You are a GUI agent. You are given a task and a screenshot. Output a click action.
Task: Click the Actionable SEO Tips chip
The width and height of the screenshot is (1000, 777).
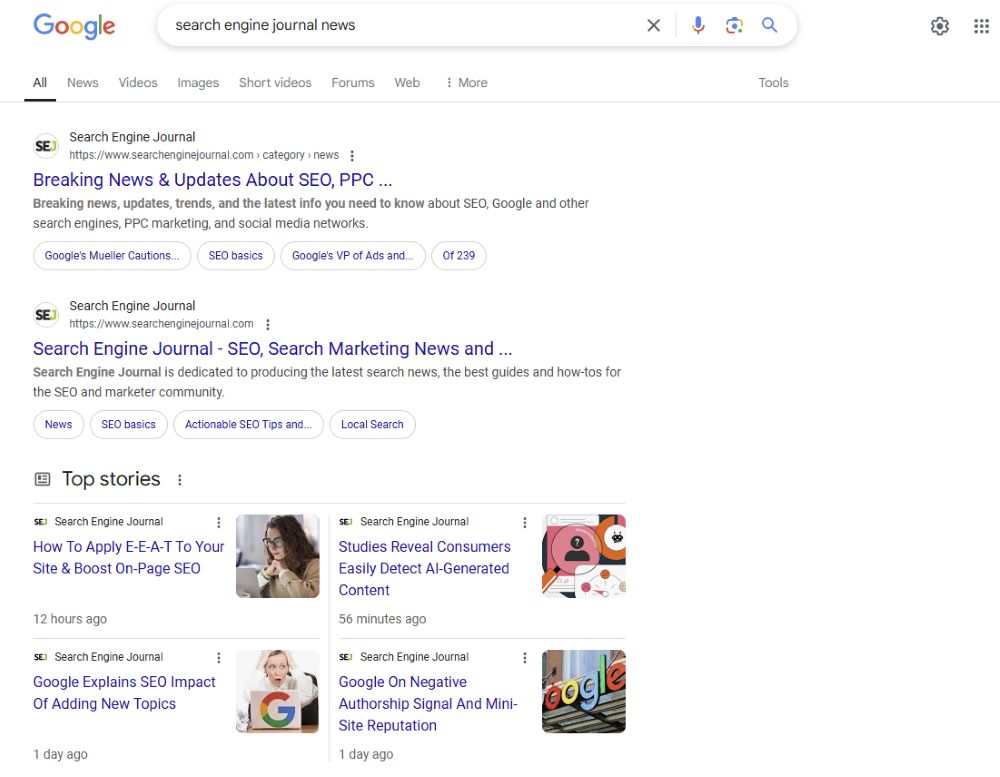[x=248, y=425]
